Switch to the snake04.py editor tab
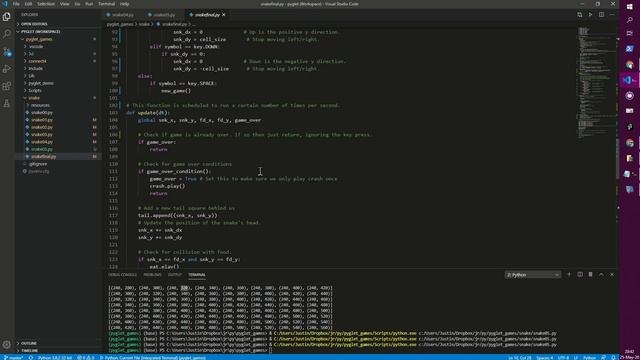The height and width of the screenshot is (360, 640). pos(122,15)
